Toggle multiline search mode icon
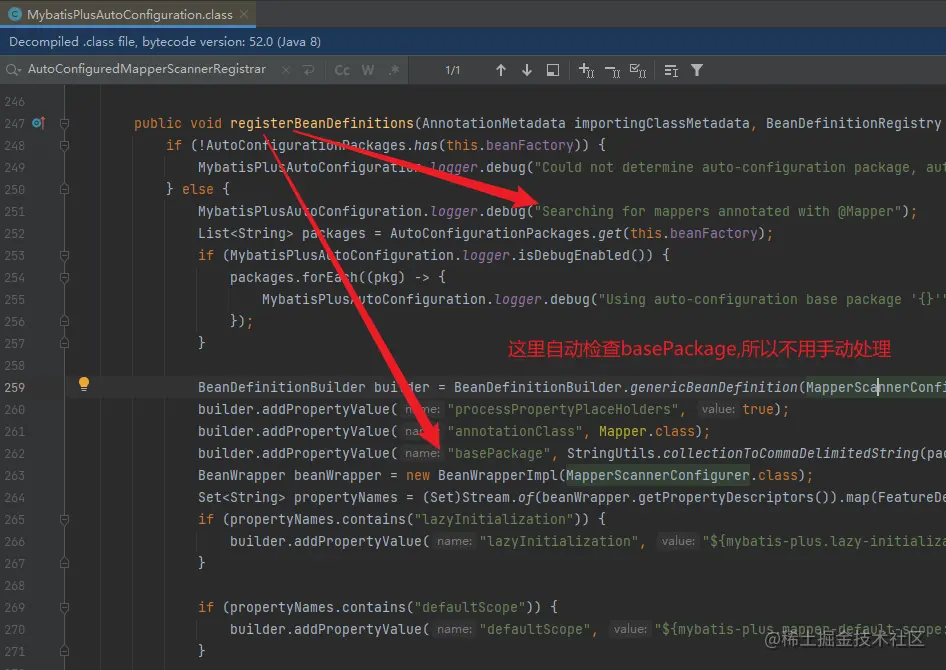This screenshot has width=946, height=670. (671, 71)
